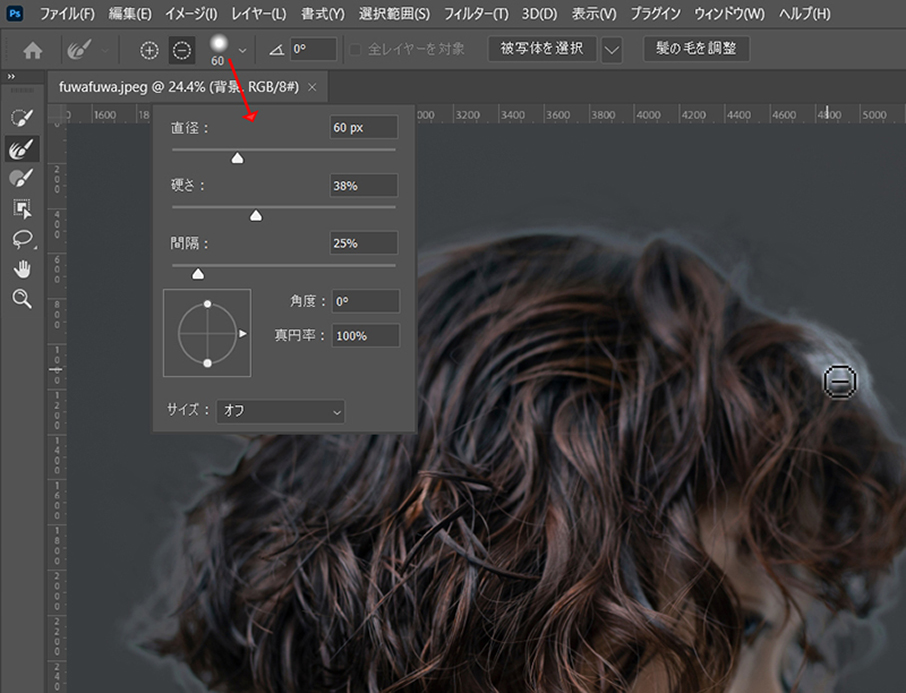The image size is (906, 693).
Task: Click the 真円率 100% input field
Action: click(x=365, y=336)
